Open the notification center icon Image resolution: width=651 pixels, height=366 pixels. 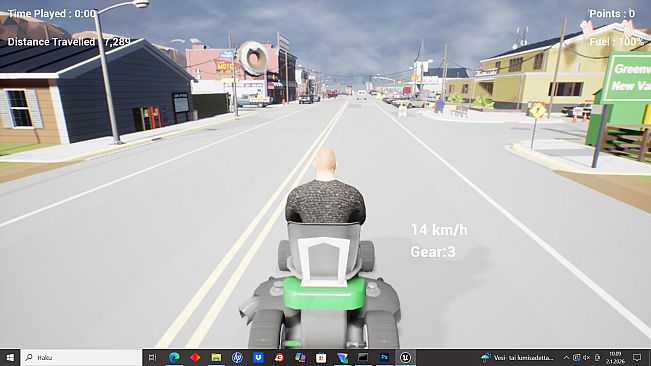click(x=637, y=357)
